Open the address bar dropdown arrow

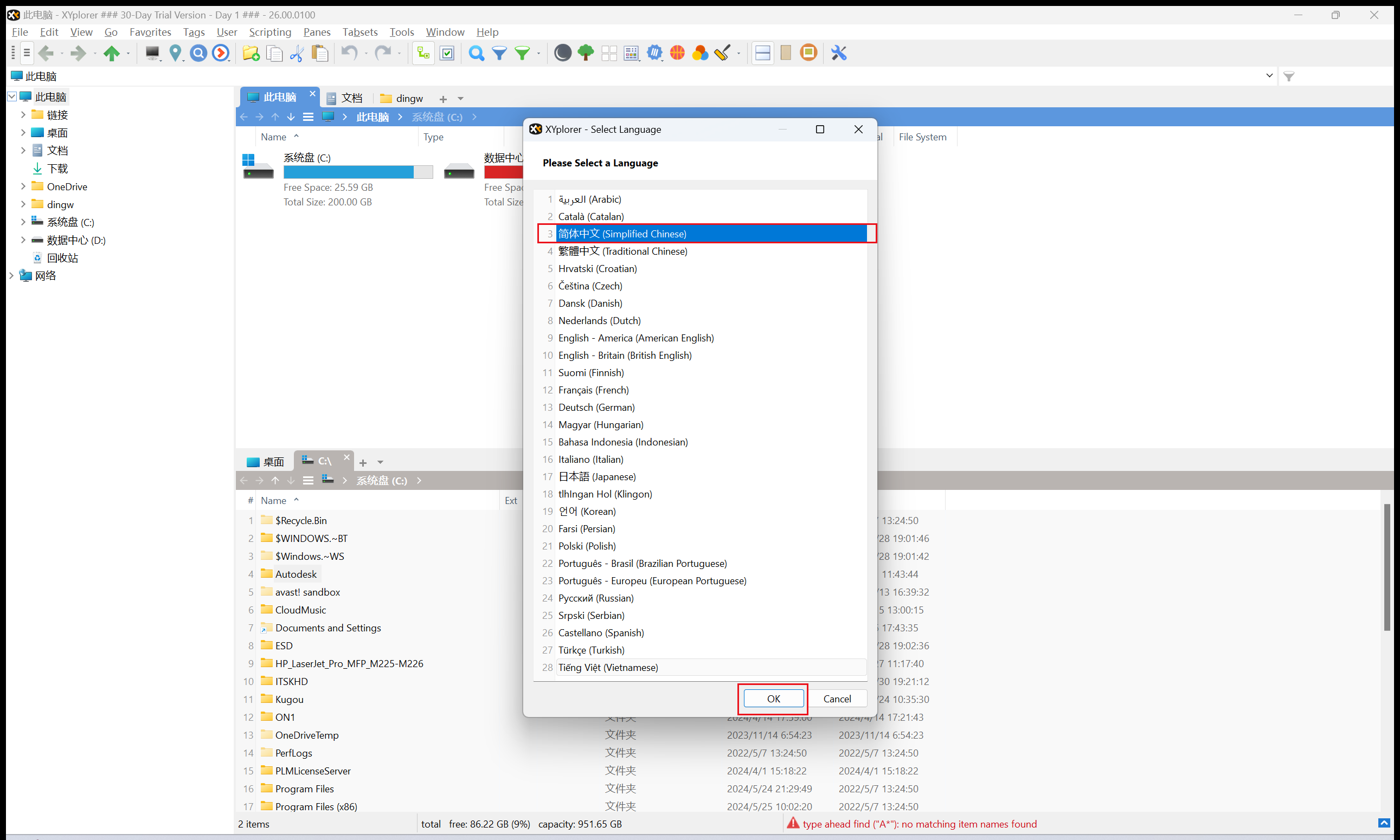click(x=1269, y=76)
